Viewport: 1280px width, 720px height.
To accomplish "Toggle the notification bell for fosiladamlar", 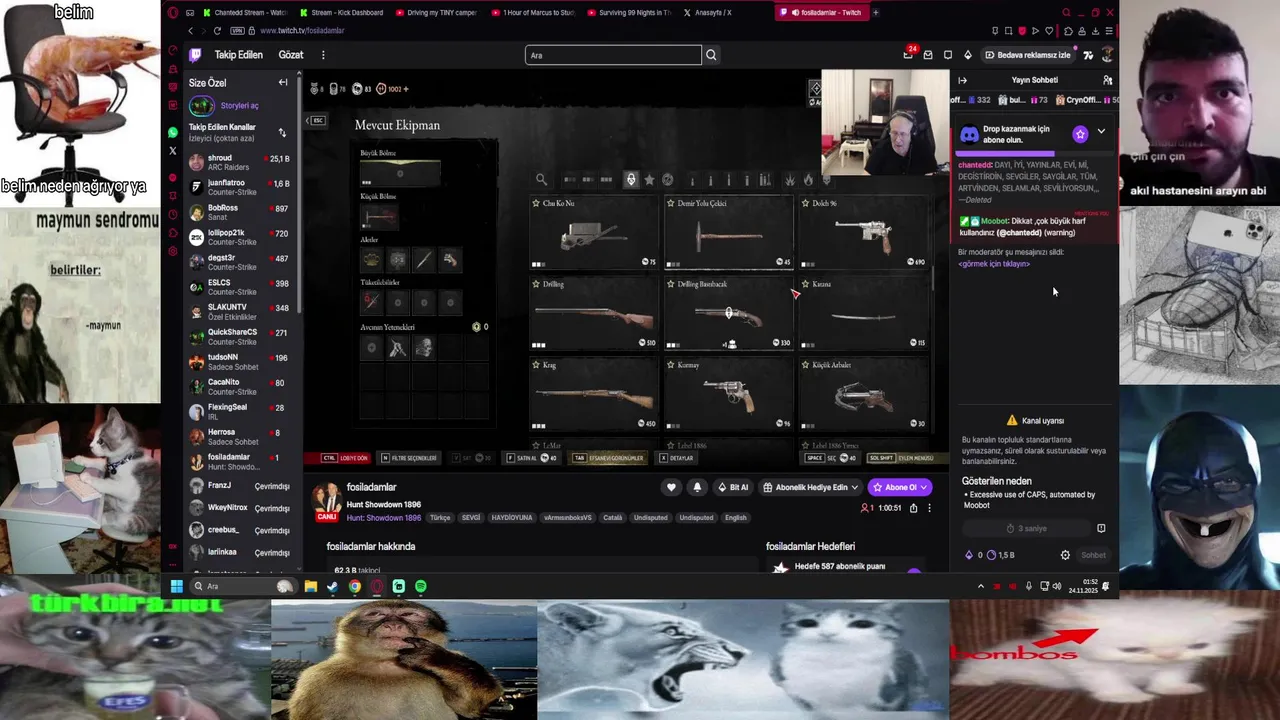I will (x=697, y=487).
